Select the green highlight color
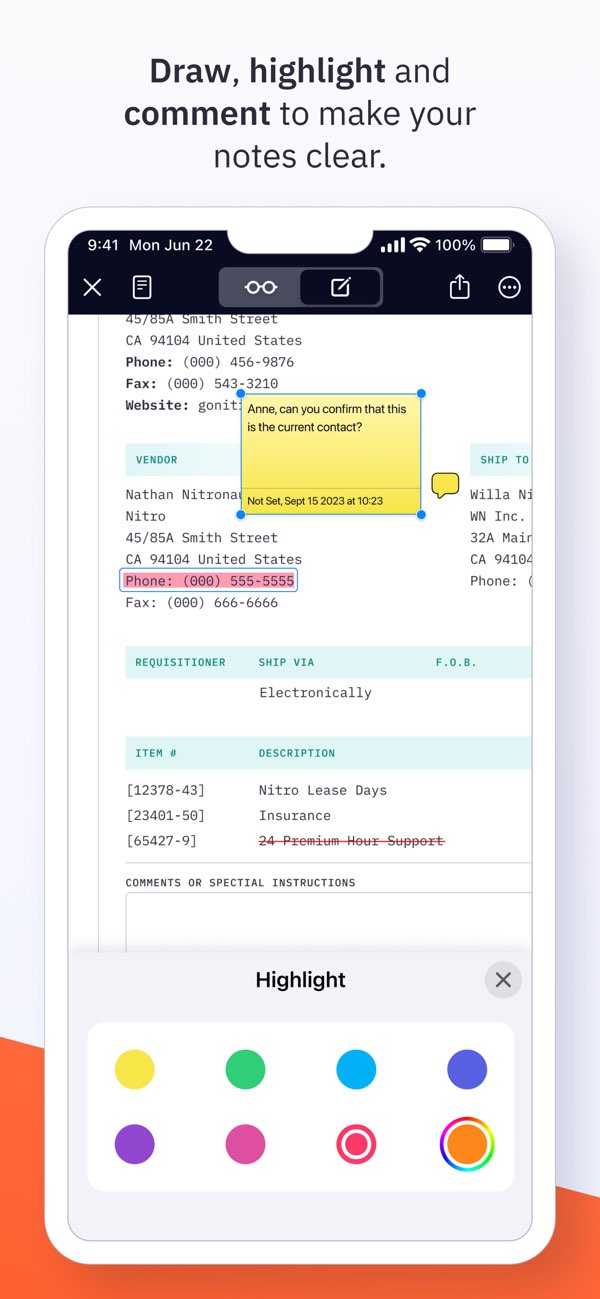Screen dimensions: 600x1299 (245, 1069)
